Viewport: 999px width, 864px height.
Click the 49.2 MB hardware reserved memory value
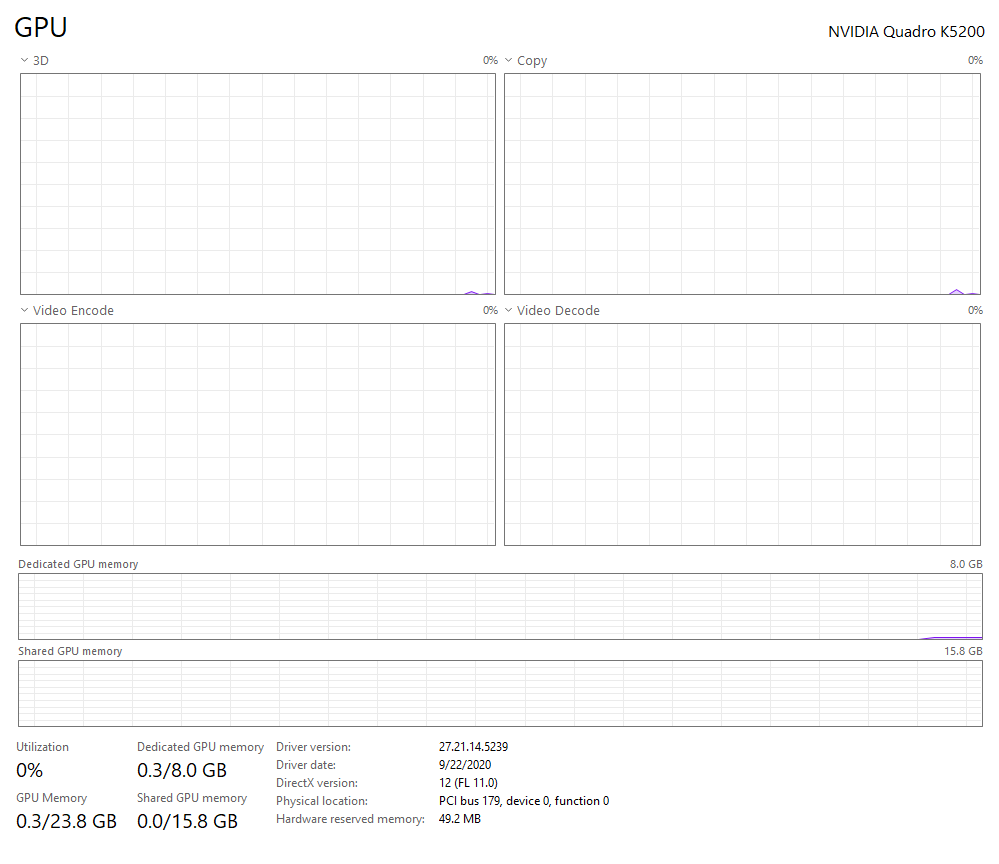[x=460, y=819]
